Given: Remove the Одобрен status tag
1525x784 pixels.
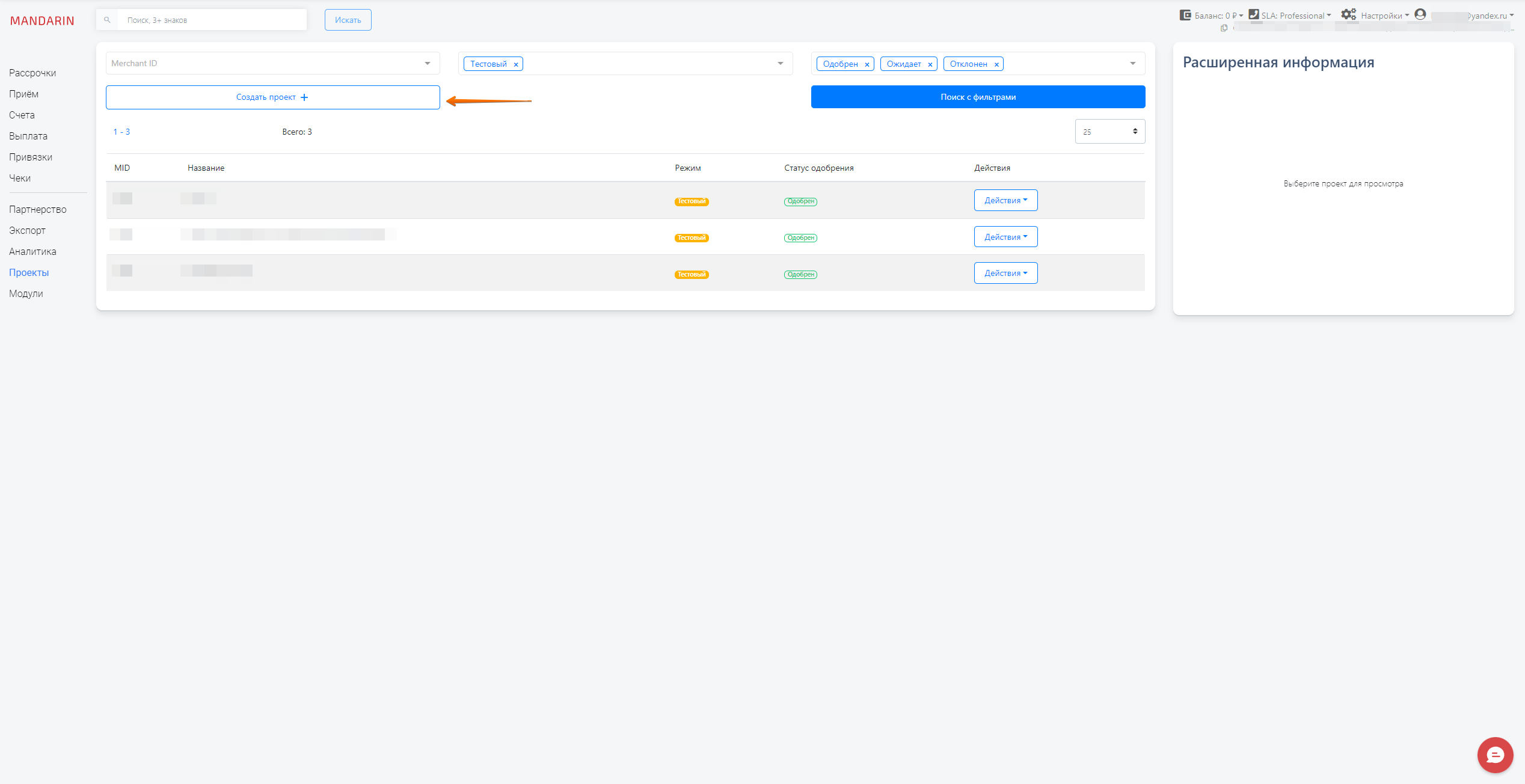Looking at the screenshot, I should tap(867, 64).
